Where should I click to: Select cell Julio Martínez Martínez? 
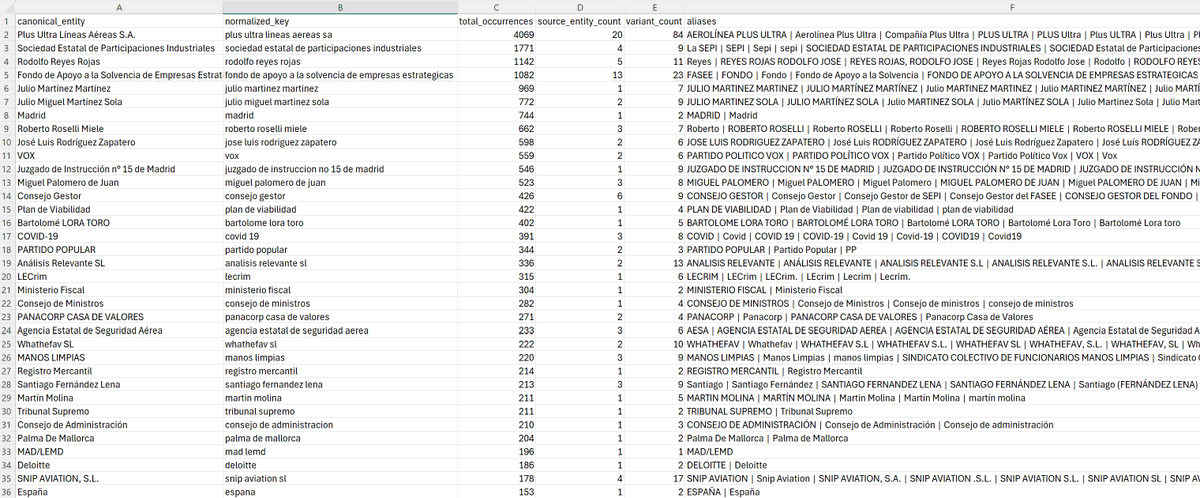tap(118, 88)
